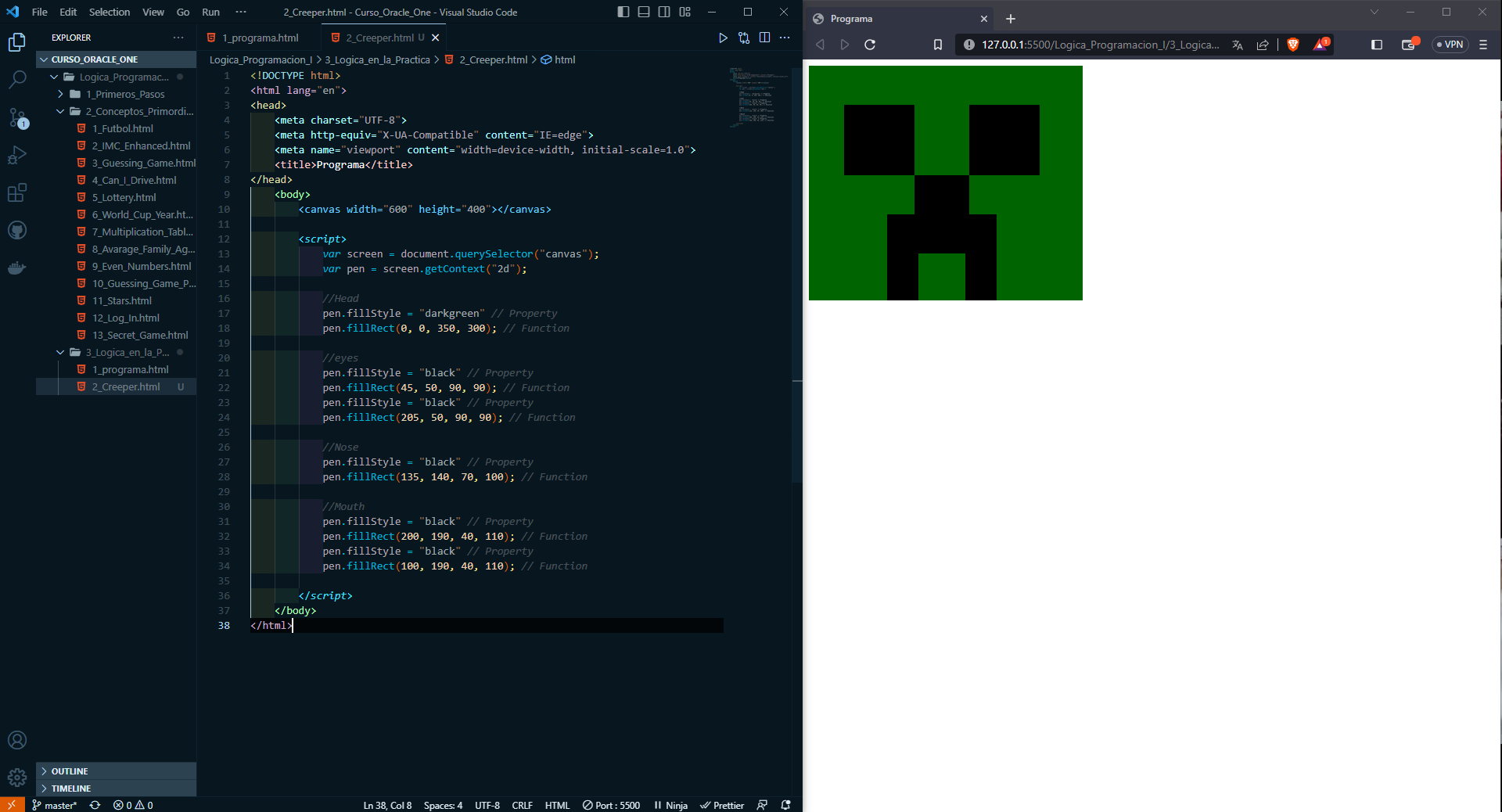Open Brave Rewards triangle icon
Screen dimensions: 1502x812
[1321, 45]
